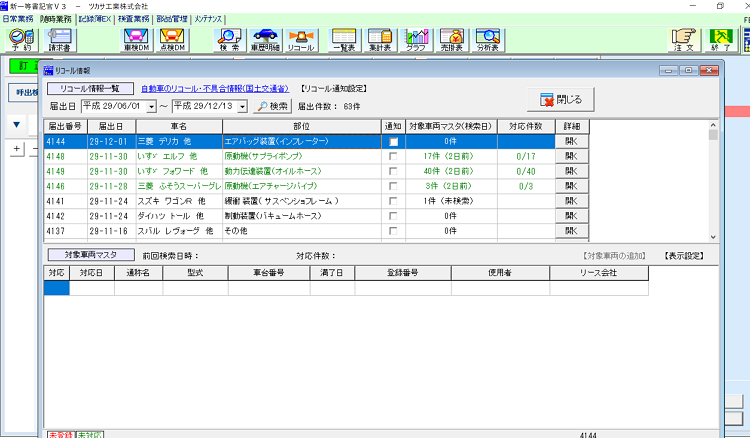Toggle 通知 checkbox for record 4148

(x=393, y=156)
